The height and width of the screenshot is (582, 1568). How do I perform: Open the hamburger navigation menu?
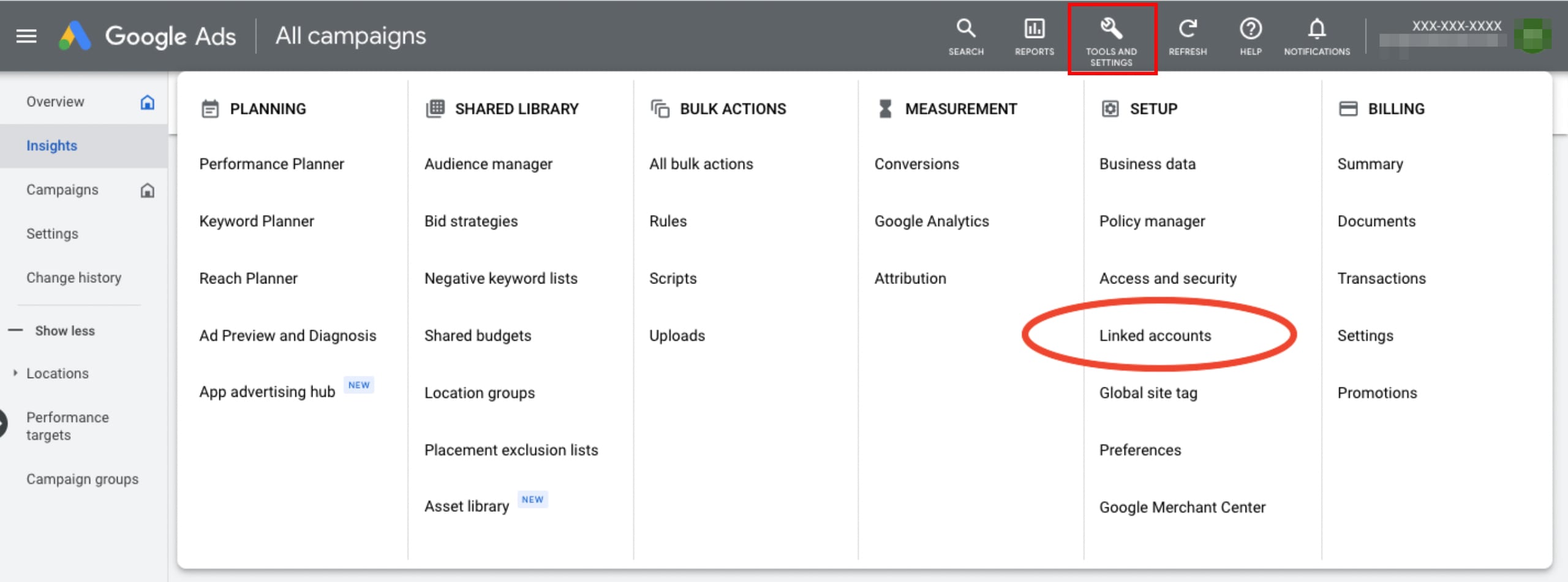[26, 35]
